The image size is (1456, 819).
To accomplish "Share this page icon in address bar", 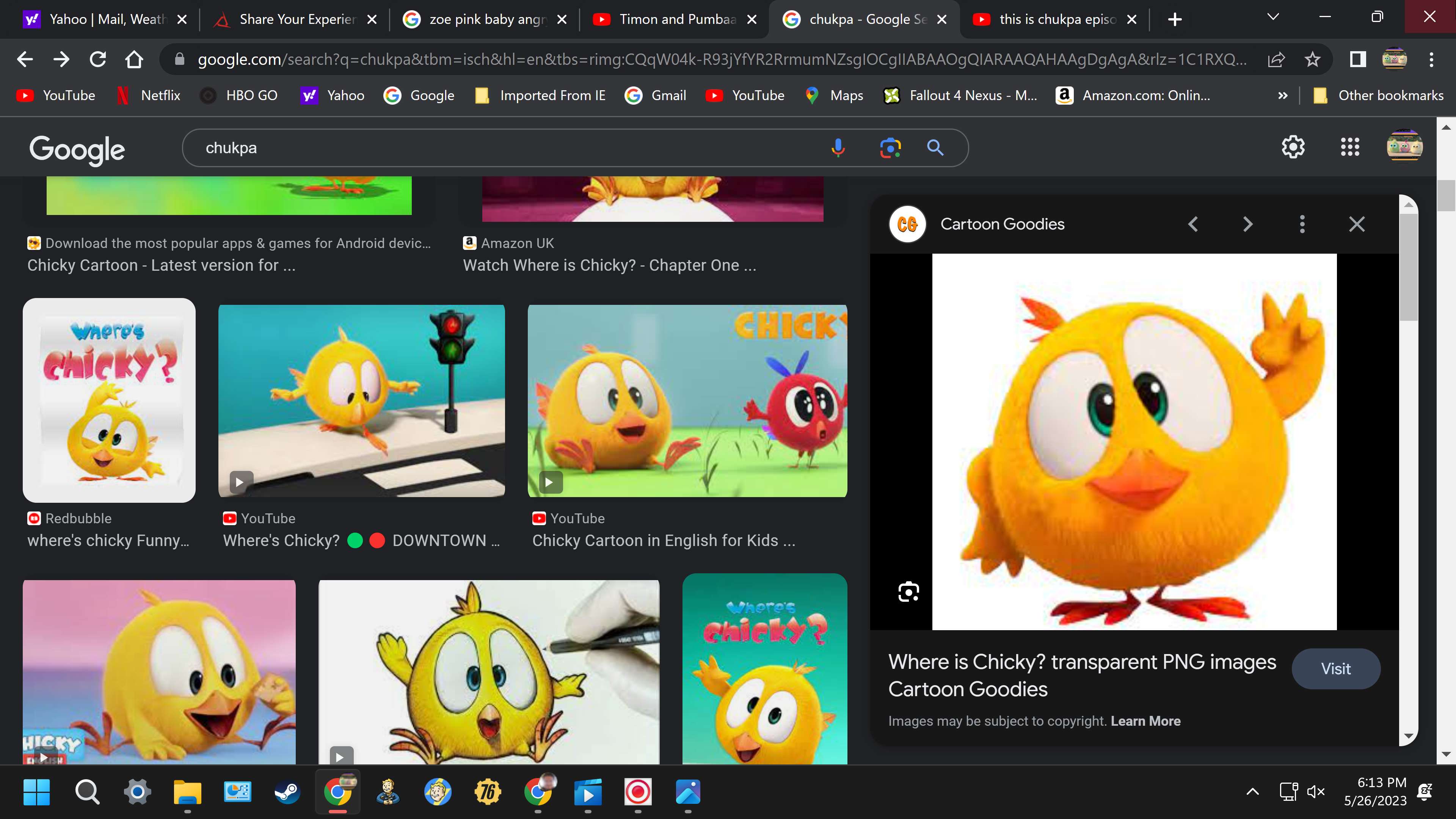I will [x=1276, y=60].
